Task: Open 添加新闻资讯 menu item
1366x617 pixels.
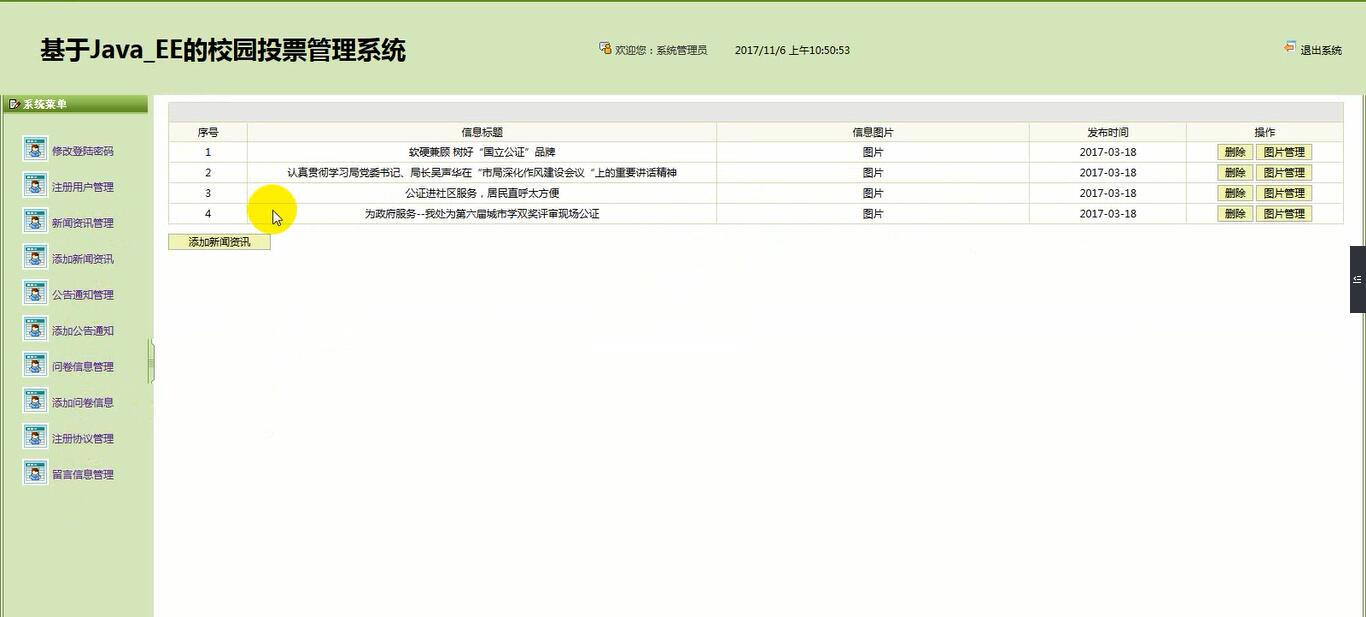Action: click(x=83, y=259)
